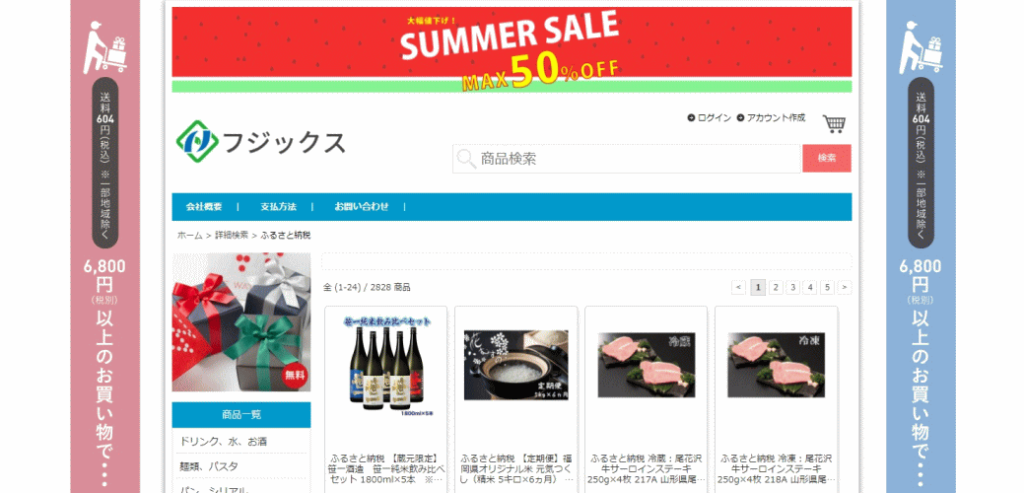1024x493 pixels.
Task: Open the shopping cart icon
Action: (834, 123)
